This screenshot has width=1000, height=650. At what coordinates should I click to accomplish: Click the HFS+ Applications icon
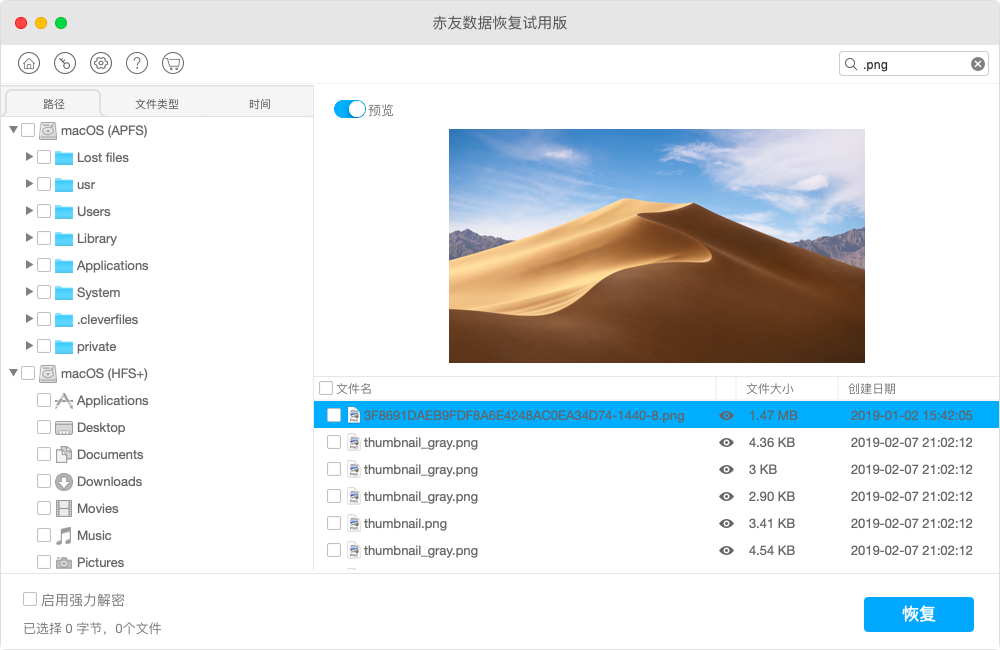pyautogui.click(x=64, y=401)
